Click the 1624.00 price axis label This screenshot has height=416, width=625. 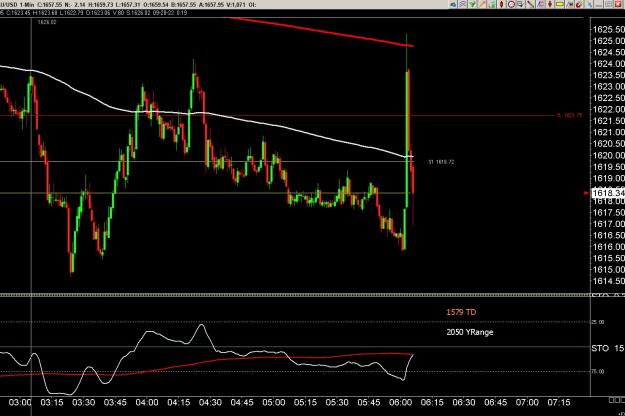tap(609, 64)
